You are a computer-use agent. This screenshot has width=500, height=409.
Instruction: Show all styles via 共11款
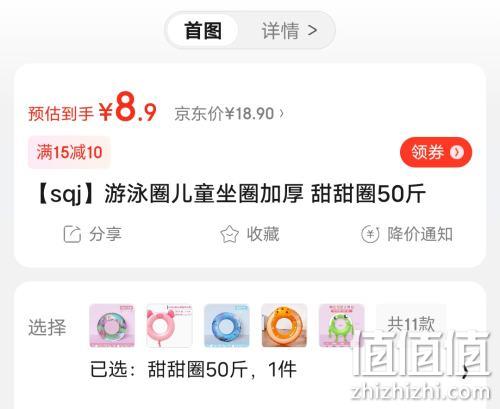411,324
